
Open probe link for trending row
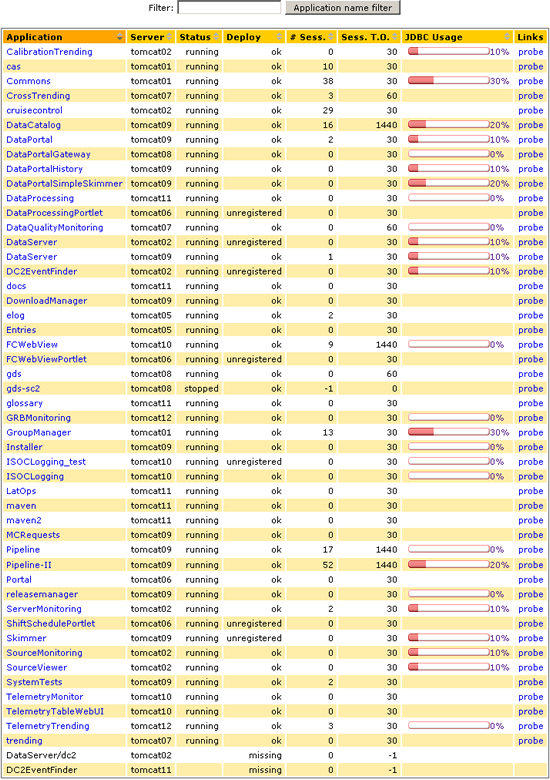tap(531, 740)
